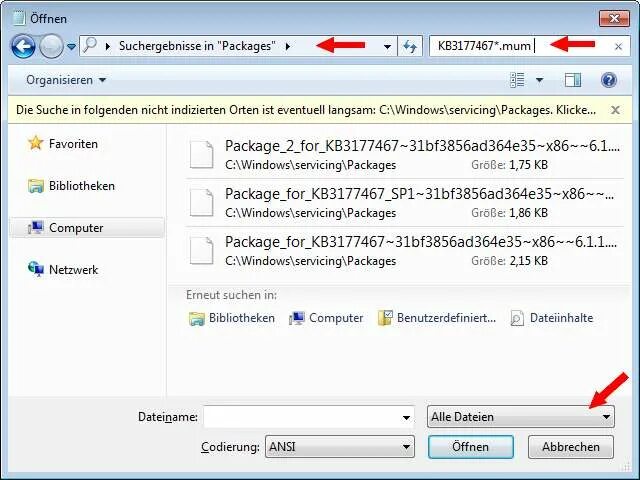Close the Öffnen dialog window

(x=614, y=18)
